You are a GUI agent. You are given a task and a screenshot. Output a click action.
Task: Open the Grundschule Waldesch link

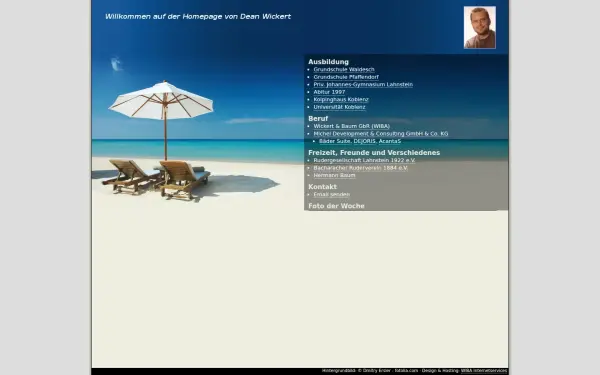(344, 70)
